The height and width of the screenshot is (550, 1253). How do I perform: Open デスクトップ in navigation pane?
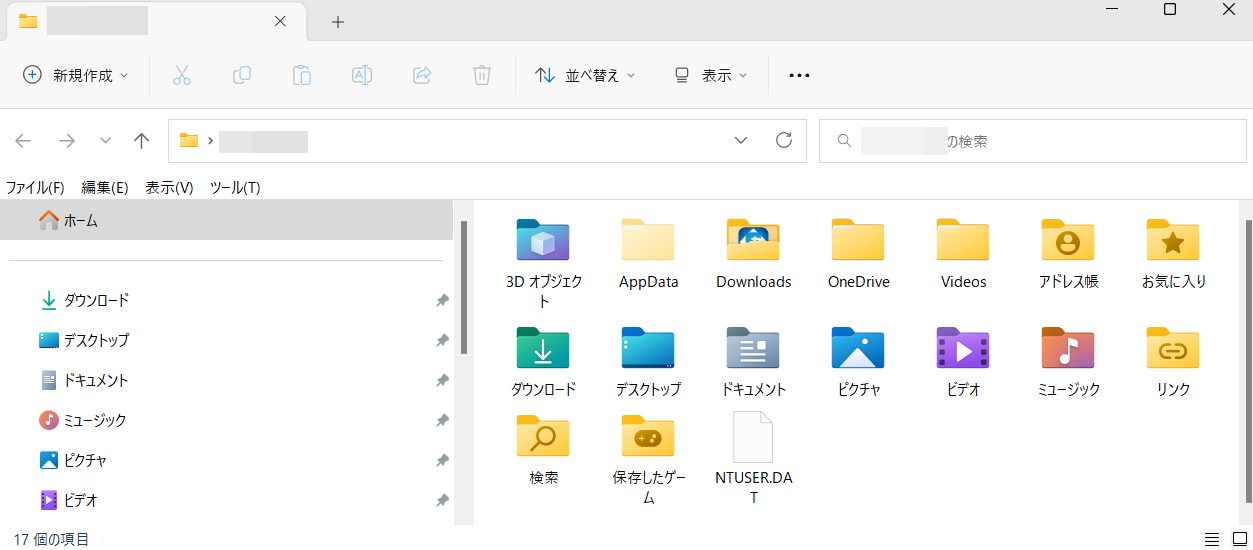click(x=86, y=340)
